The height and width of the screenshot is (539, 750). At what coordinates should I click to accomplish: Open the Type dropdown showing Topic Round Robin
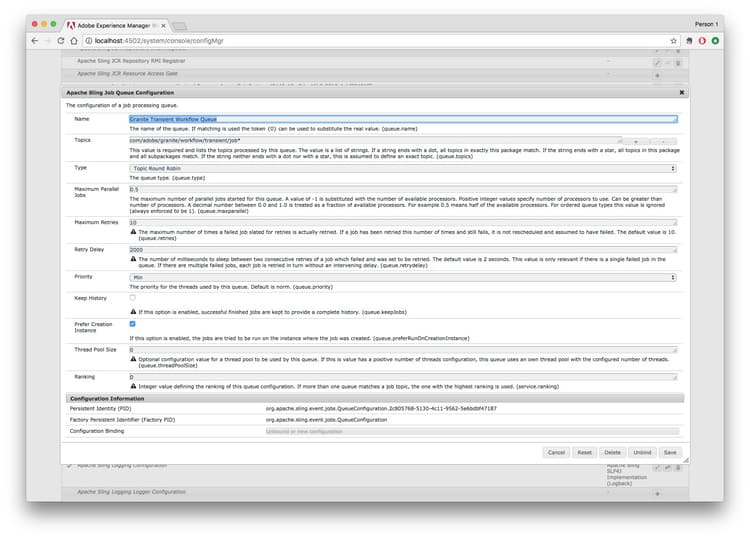[x=403, y=168]
